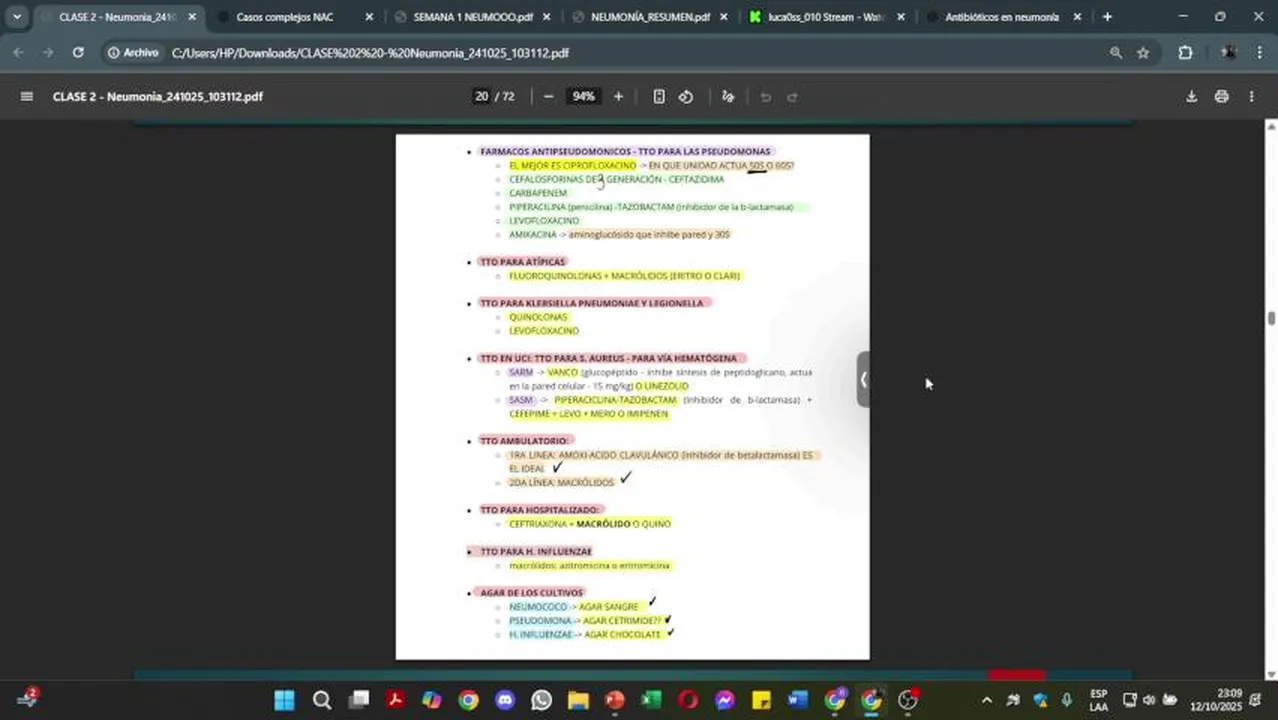Open browser extensions puzzle icon
The image size is (1278, 720).
[1185, 53]
